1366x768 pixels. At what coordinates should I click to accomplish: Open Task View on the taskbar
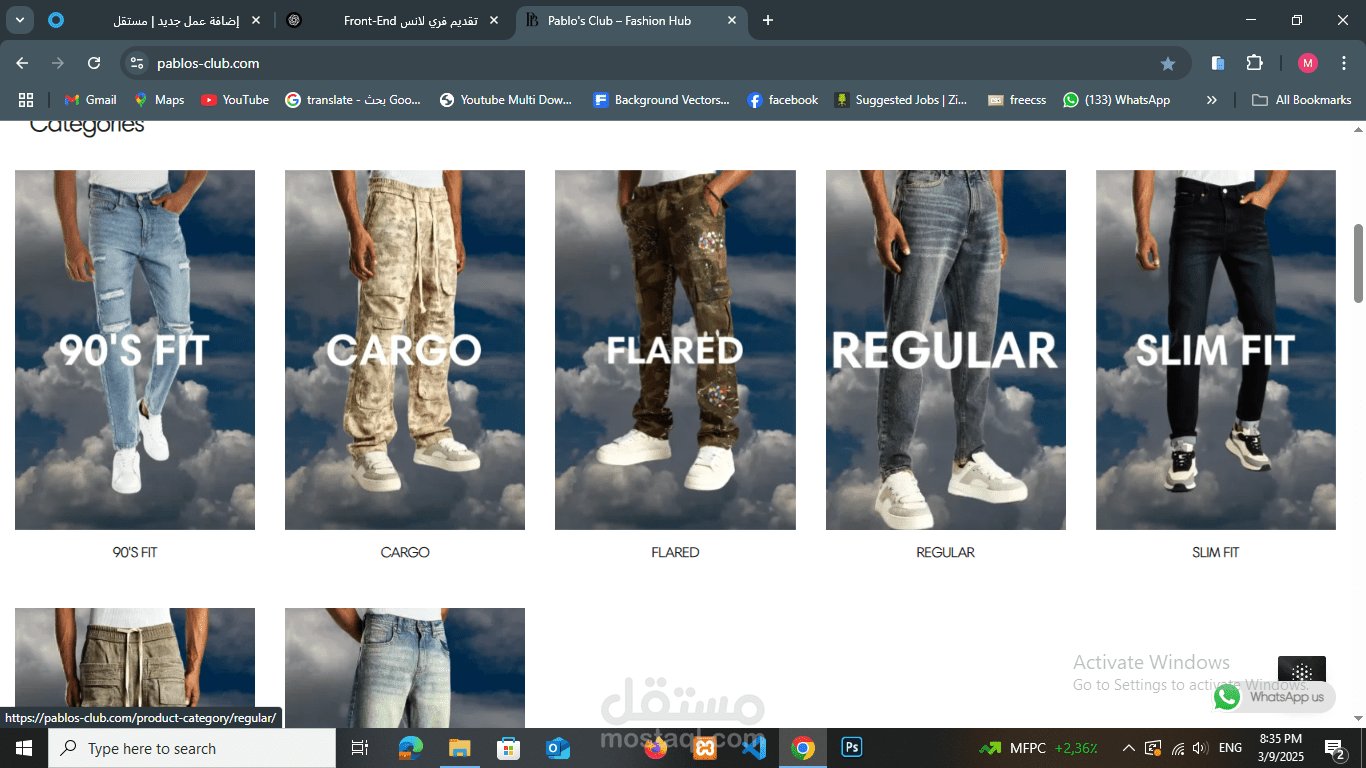pos(360,748)
